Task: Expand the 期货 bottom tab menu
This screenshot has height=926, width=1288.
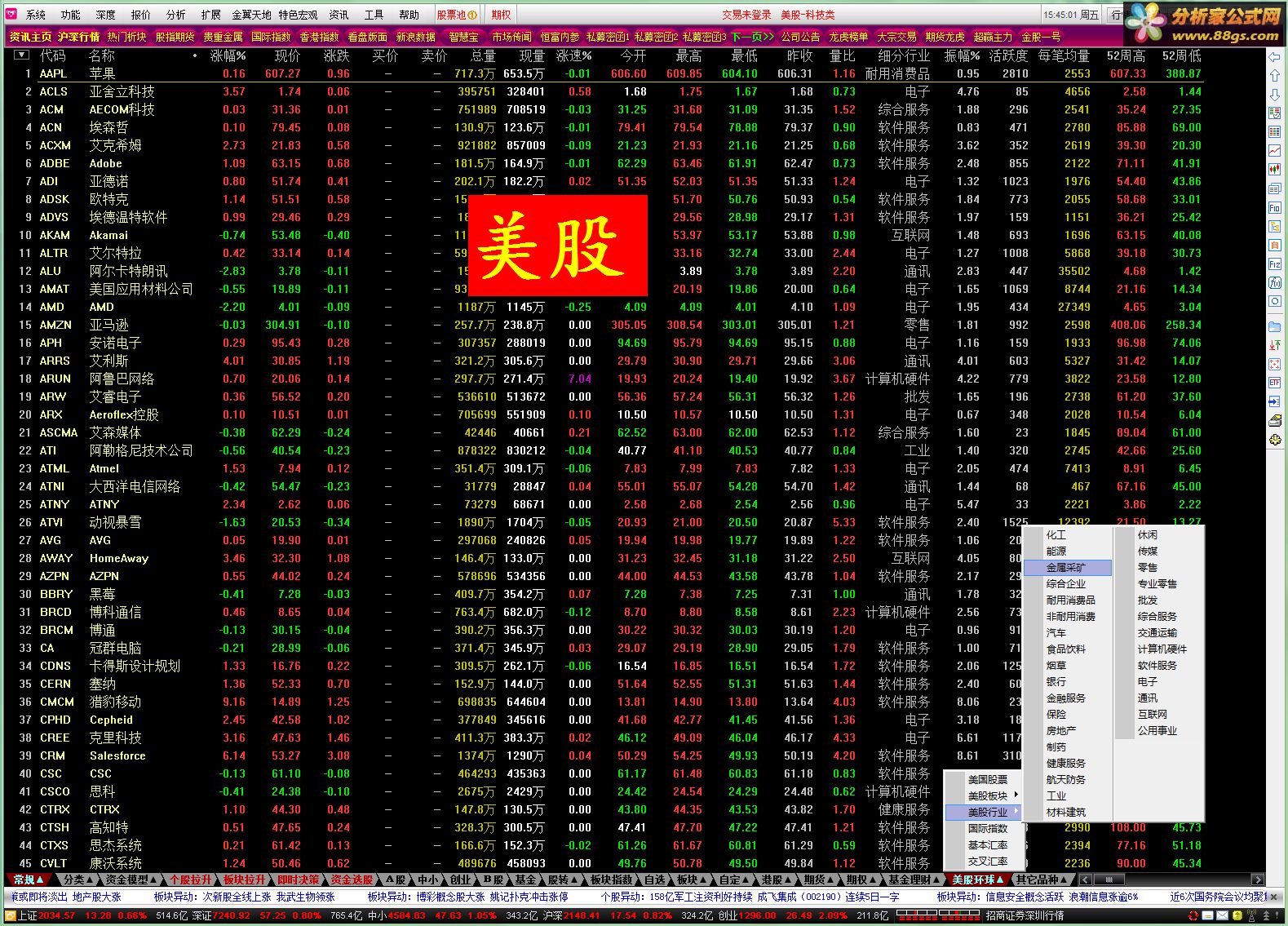Action: [819, 879]
